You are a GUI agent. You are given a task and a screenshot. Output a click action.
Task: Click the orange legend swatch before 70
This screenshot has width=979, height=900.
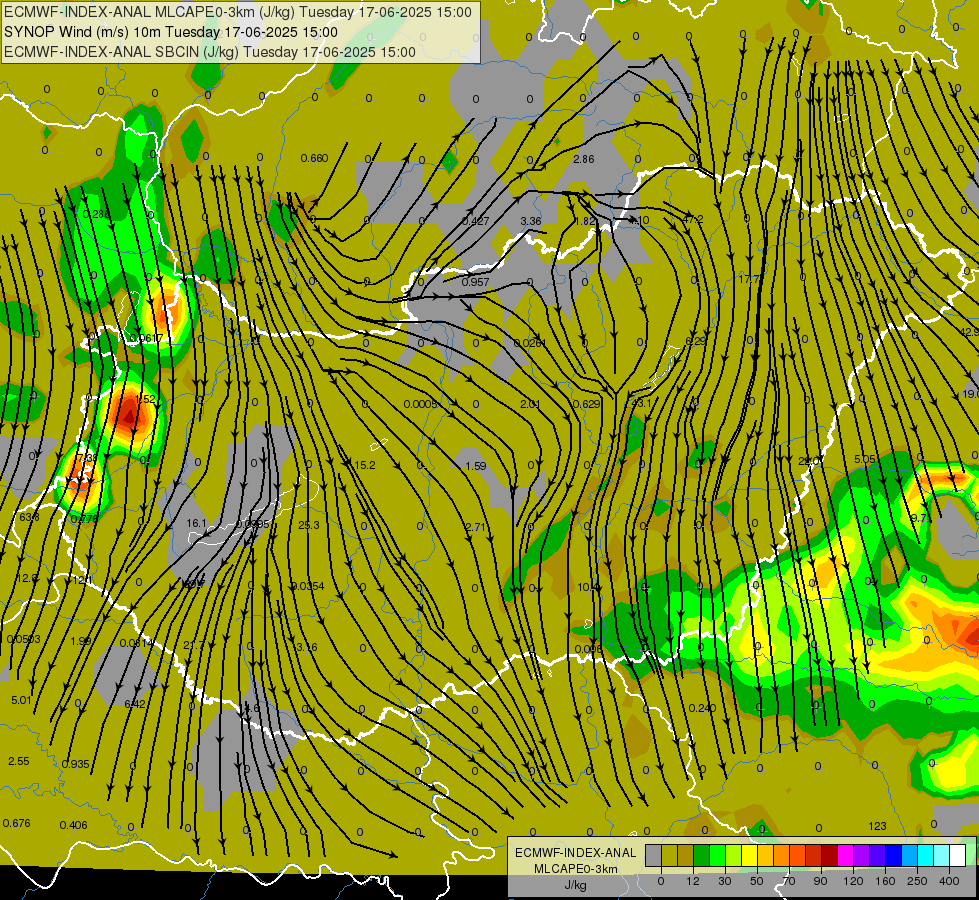(x=782, y=855)
